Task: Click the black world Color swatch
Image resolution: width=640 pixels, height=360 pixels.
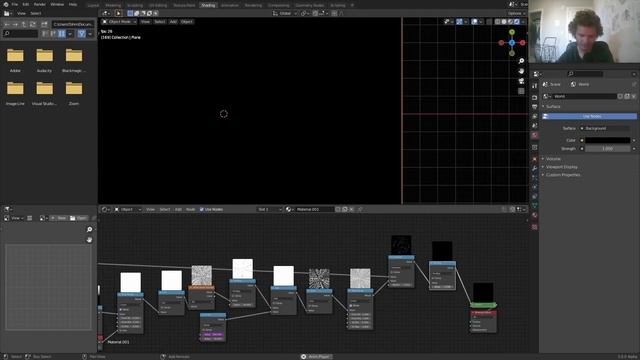Action: pos(608,140)
